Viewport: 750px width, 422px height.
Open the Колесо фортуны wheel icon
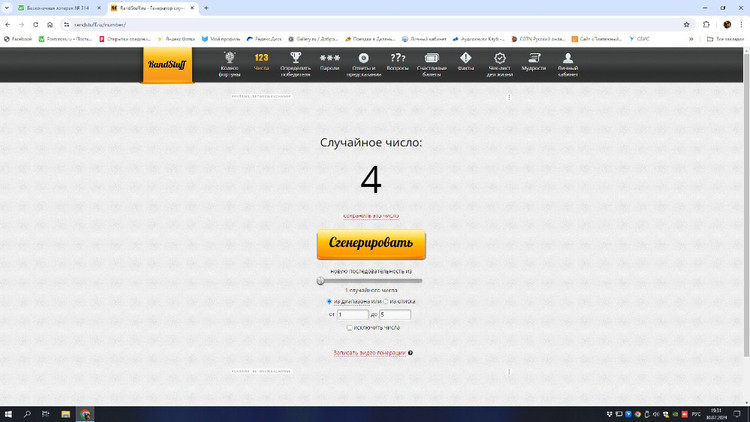[x=229, y=59]
